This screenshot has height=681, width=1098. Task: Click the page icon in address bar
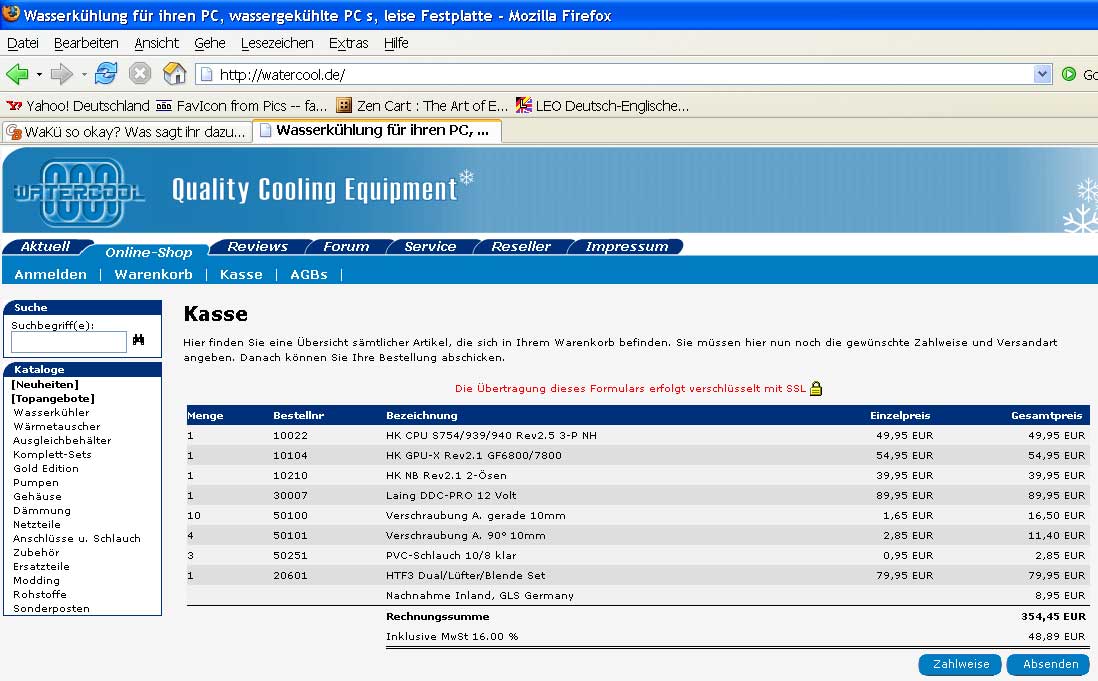(x=205, y=74)
